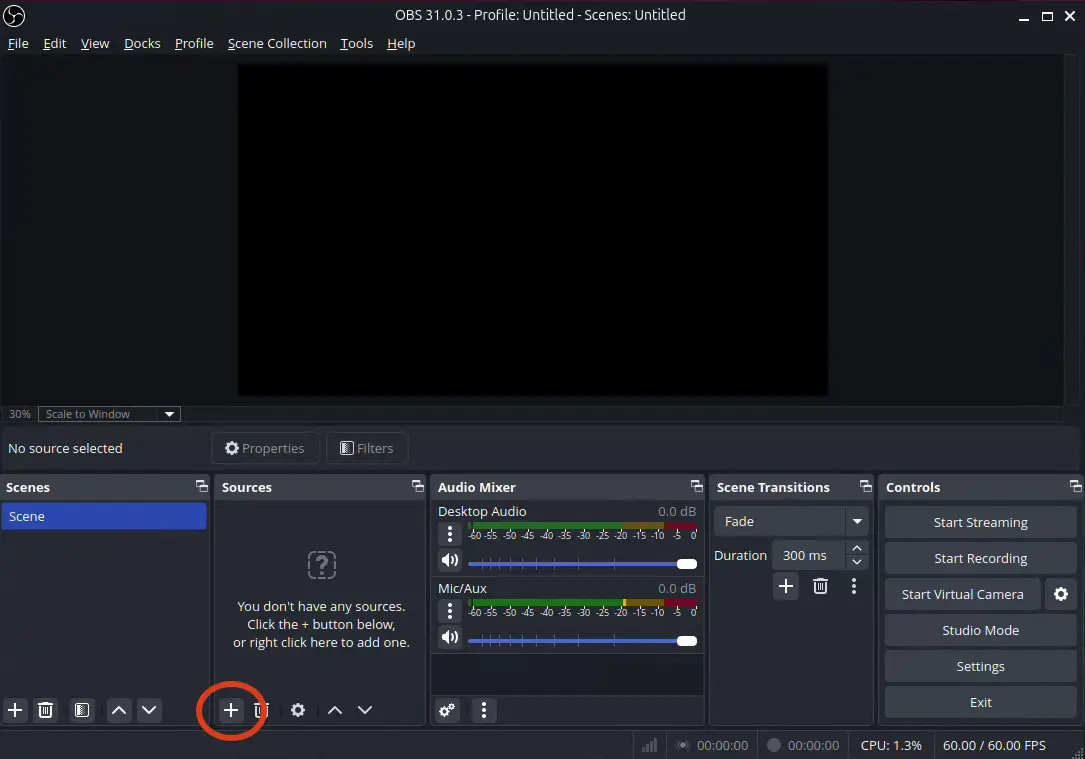Click the Filters button next to Properties
Image resolution: width=1085 pixels, height=759 pixels.
(367, 448)
